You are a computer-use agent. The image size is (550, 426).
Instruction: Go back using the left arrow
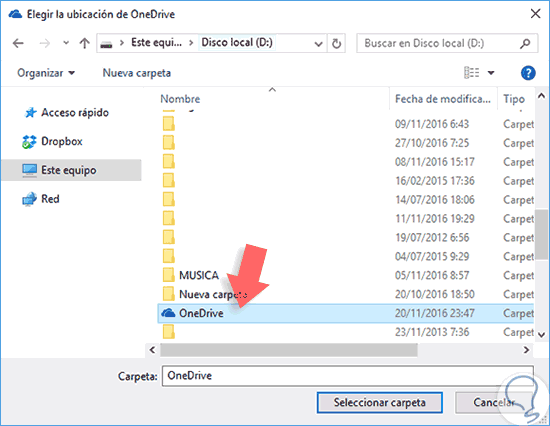18,44
